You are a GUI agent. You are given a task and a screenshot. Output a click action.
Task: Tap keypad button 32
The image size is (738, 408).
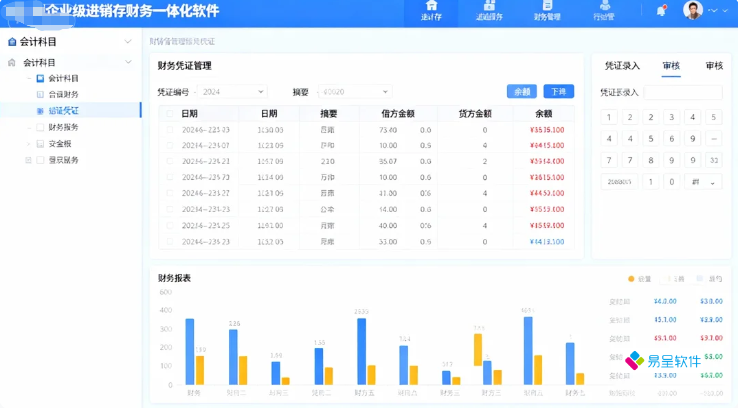coord(714,160)
